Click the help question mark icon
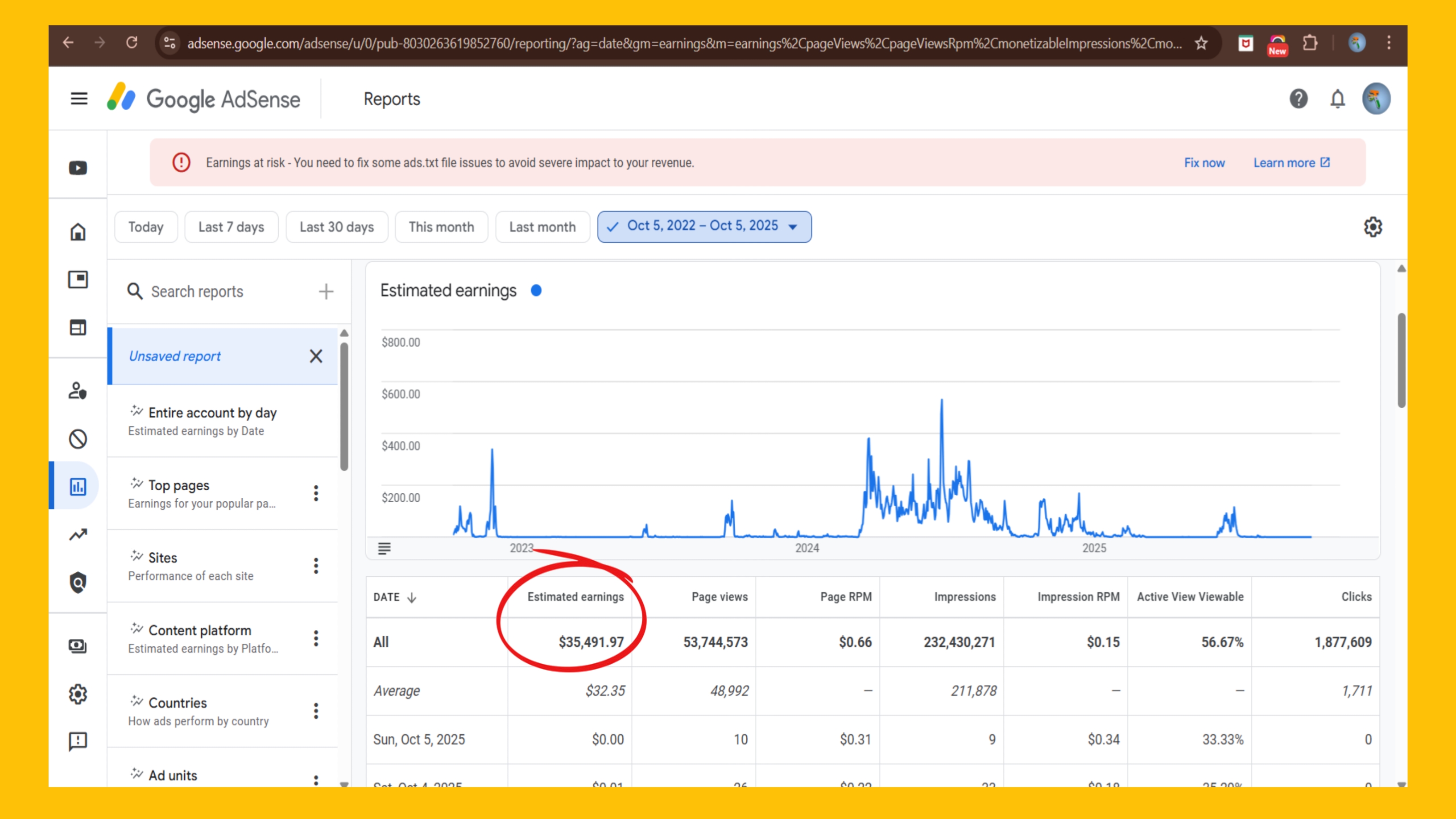 coord(1298,99)
